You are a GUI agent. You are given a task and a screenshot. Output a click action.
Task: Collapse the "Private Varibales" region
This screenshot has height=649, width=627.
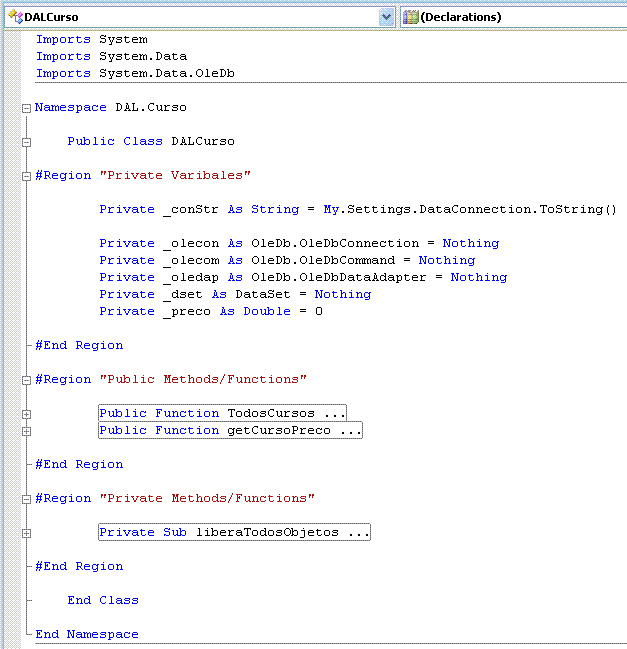[26, 176]
